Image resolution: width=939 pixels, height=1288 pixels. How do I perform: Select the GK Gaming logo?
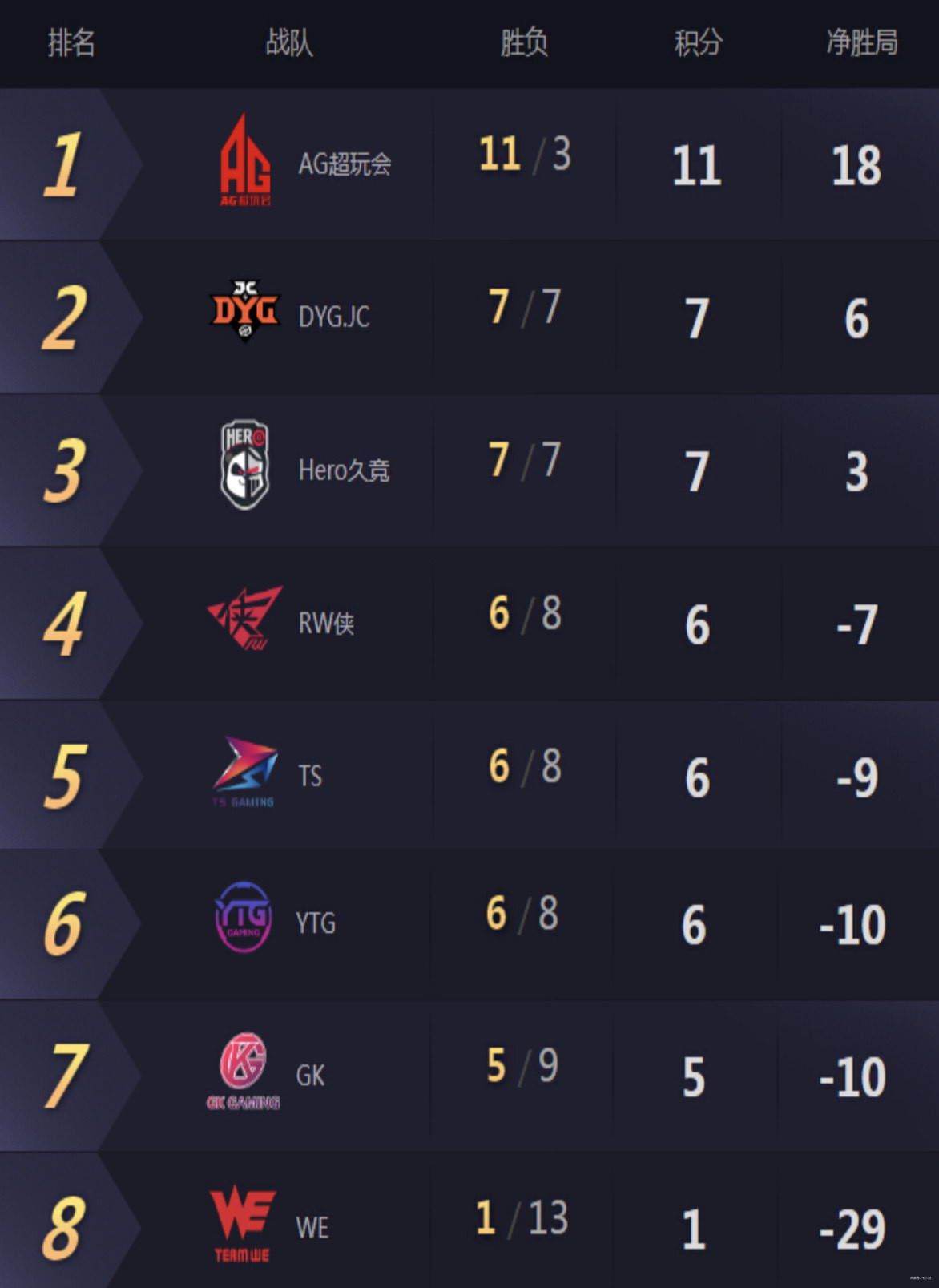[x=243, y=1070]
